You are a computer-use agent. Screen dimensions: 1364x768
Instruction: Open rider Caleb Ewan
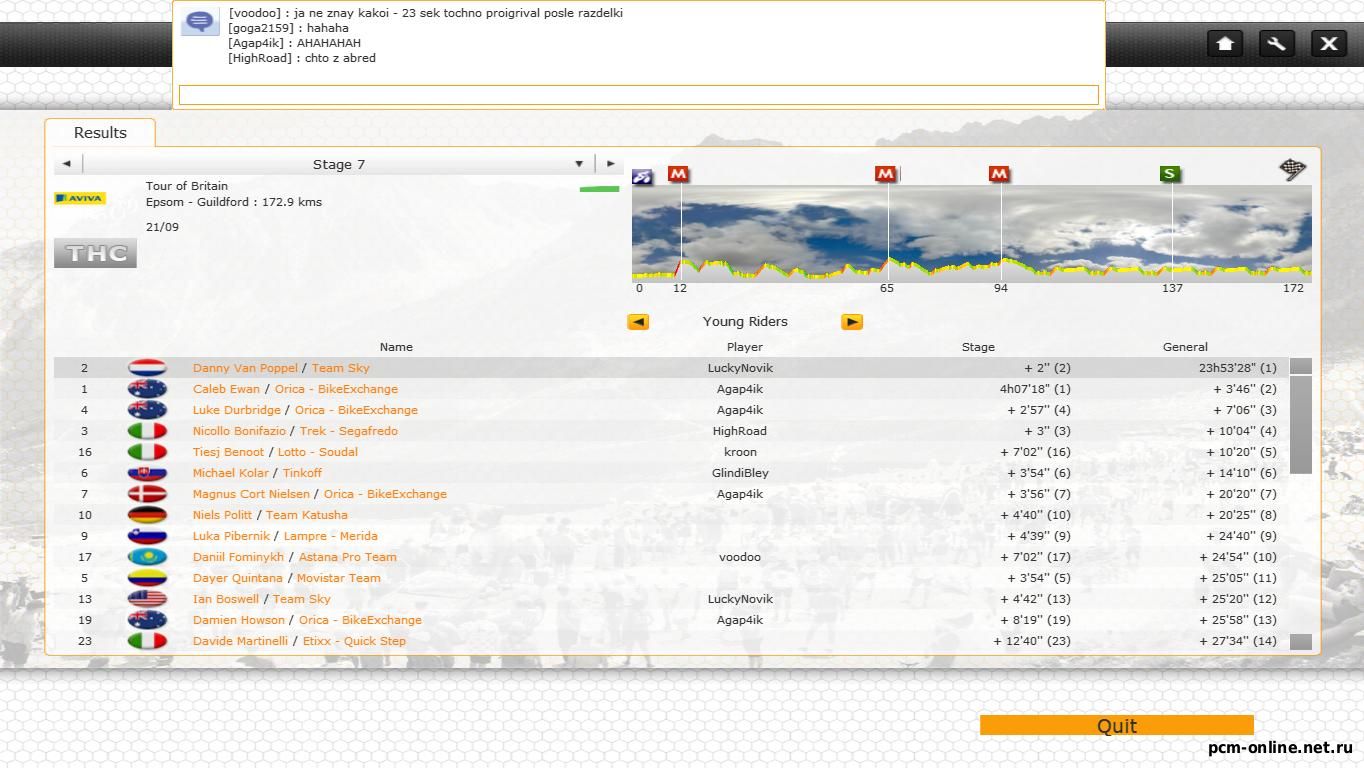click(226, 389)
